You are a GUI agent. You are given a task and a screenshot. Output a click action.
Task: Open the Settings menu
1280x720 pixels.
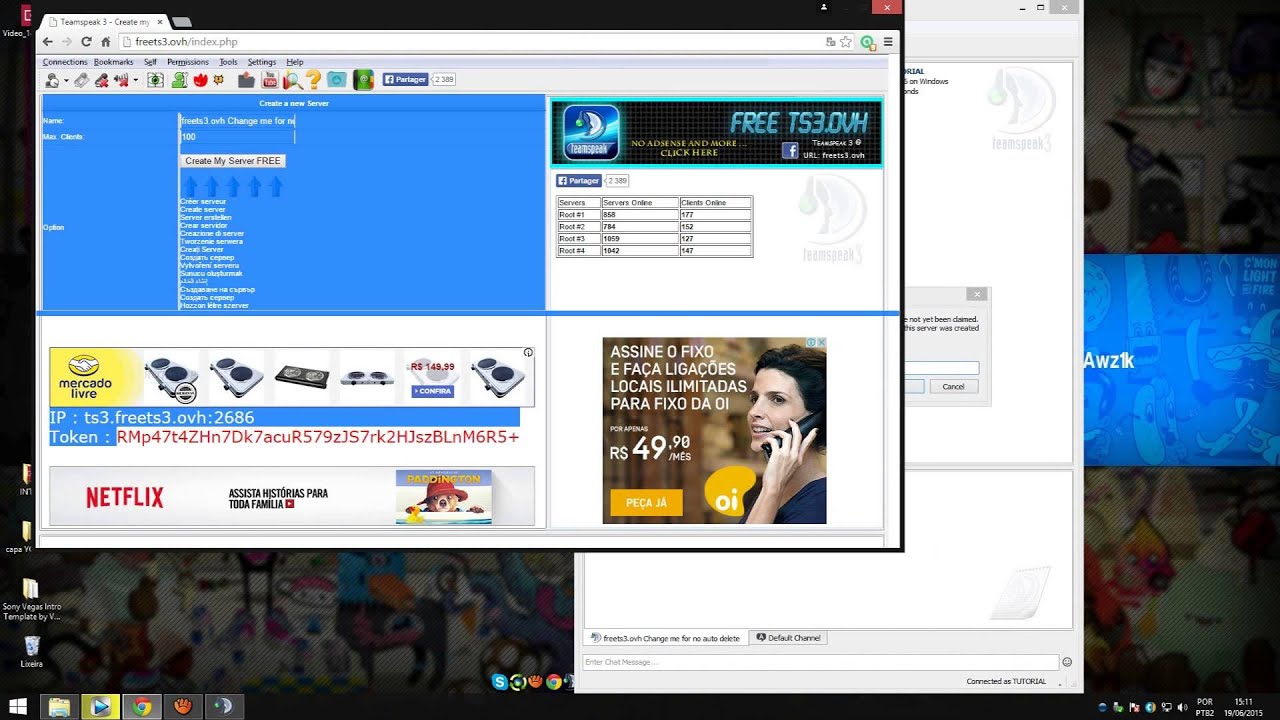pyautogui.click(x=262, y=62)
